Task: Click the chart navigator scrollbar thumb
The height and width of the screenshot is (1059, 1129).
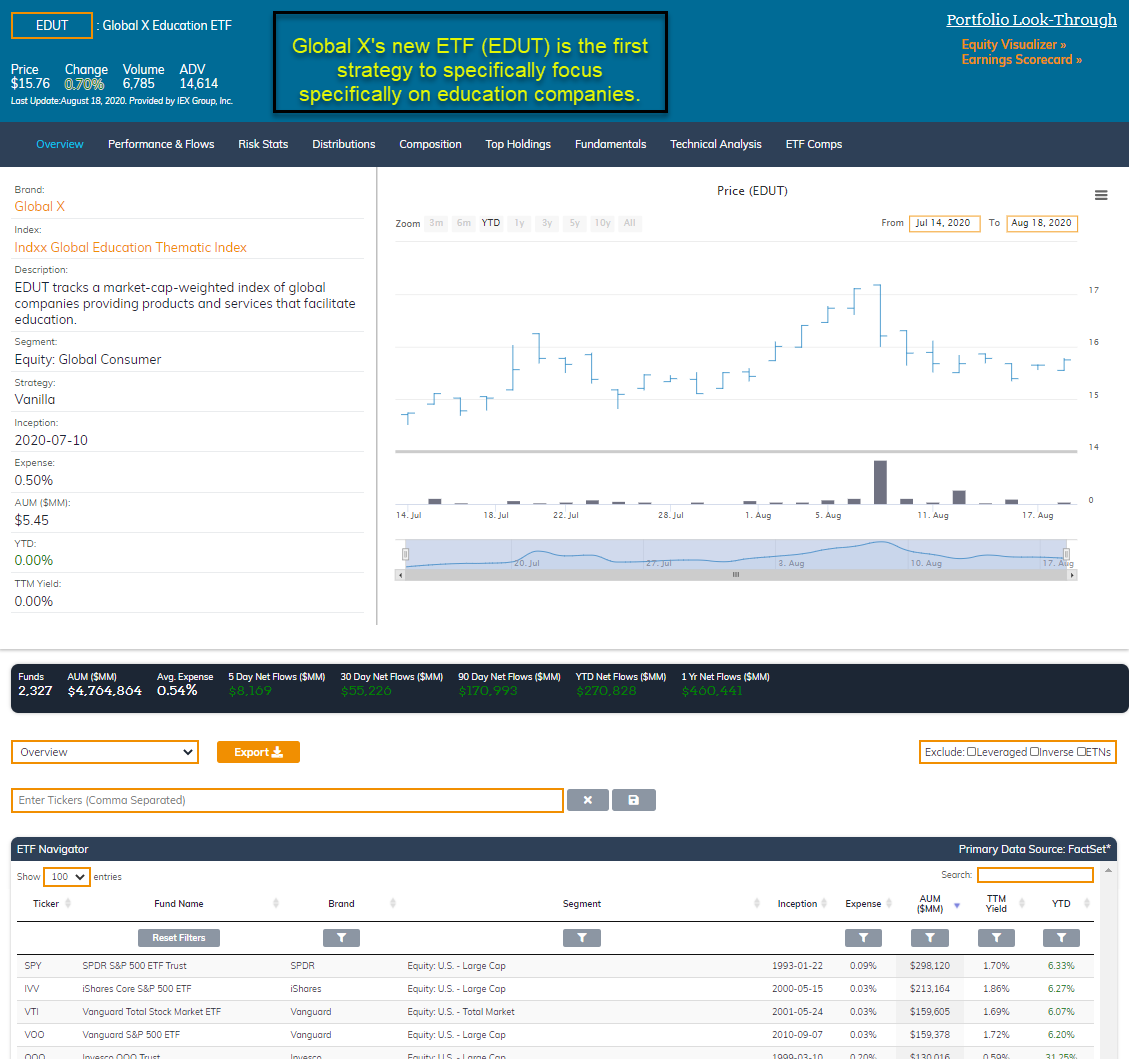Action: click(736, 575)
